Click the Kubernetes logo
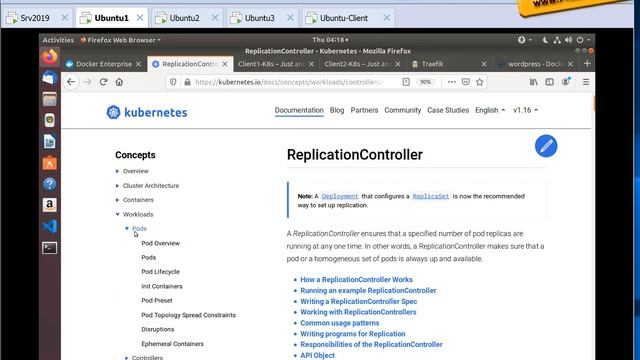This screenshot has height=360, width=640. (x=147, y=112)
